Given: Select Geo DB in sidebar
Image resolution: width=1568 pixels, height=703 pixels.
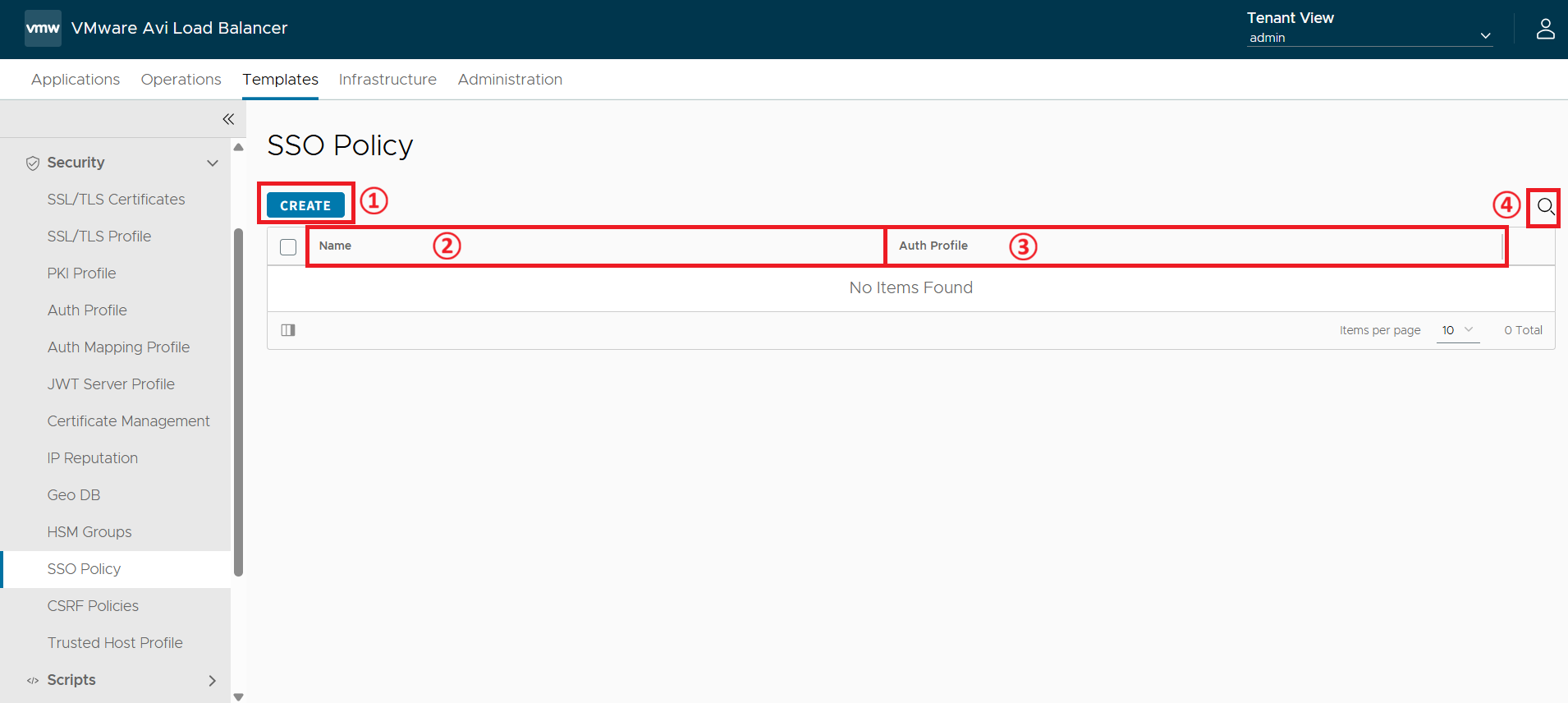Looking at the screenshot, I should [x=74, y=495].
